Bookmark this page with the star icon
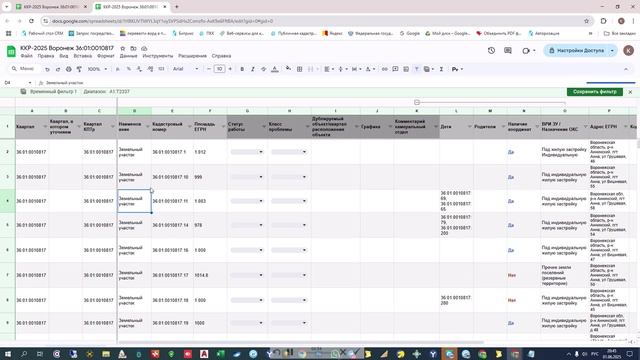Screen dimensions: 640x360 (587, 21)
